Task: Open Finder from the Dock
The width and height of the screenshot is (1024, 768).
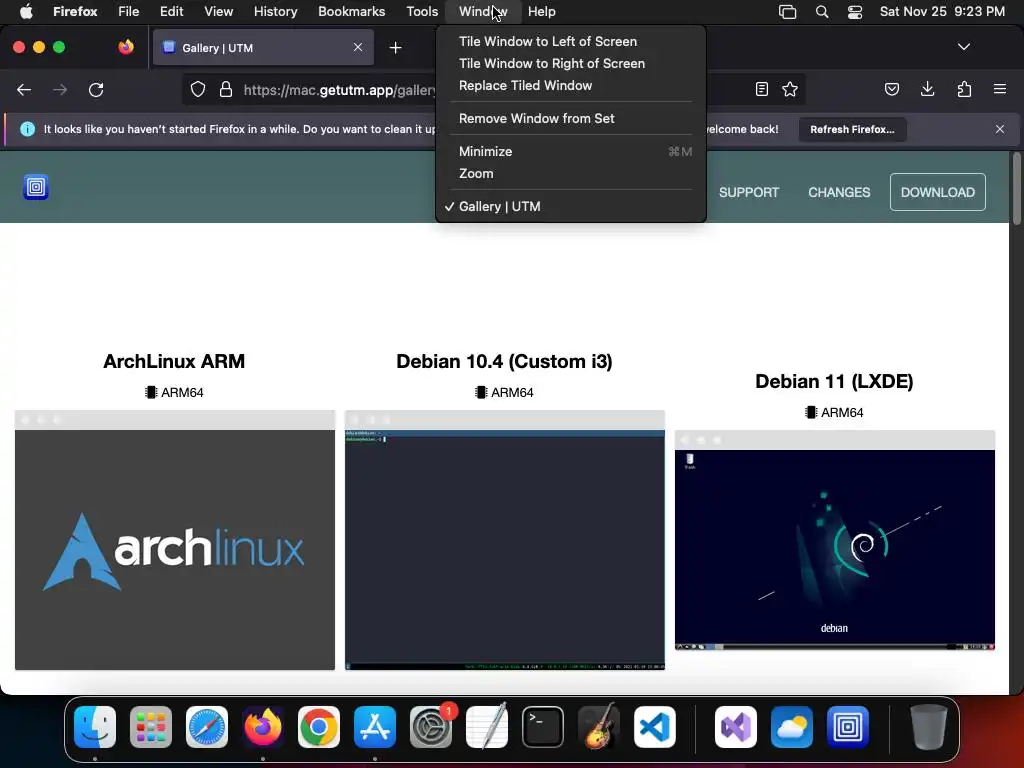Action: pos(95,727)
